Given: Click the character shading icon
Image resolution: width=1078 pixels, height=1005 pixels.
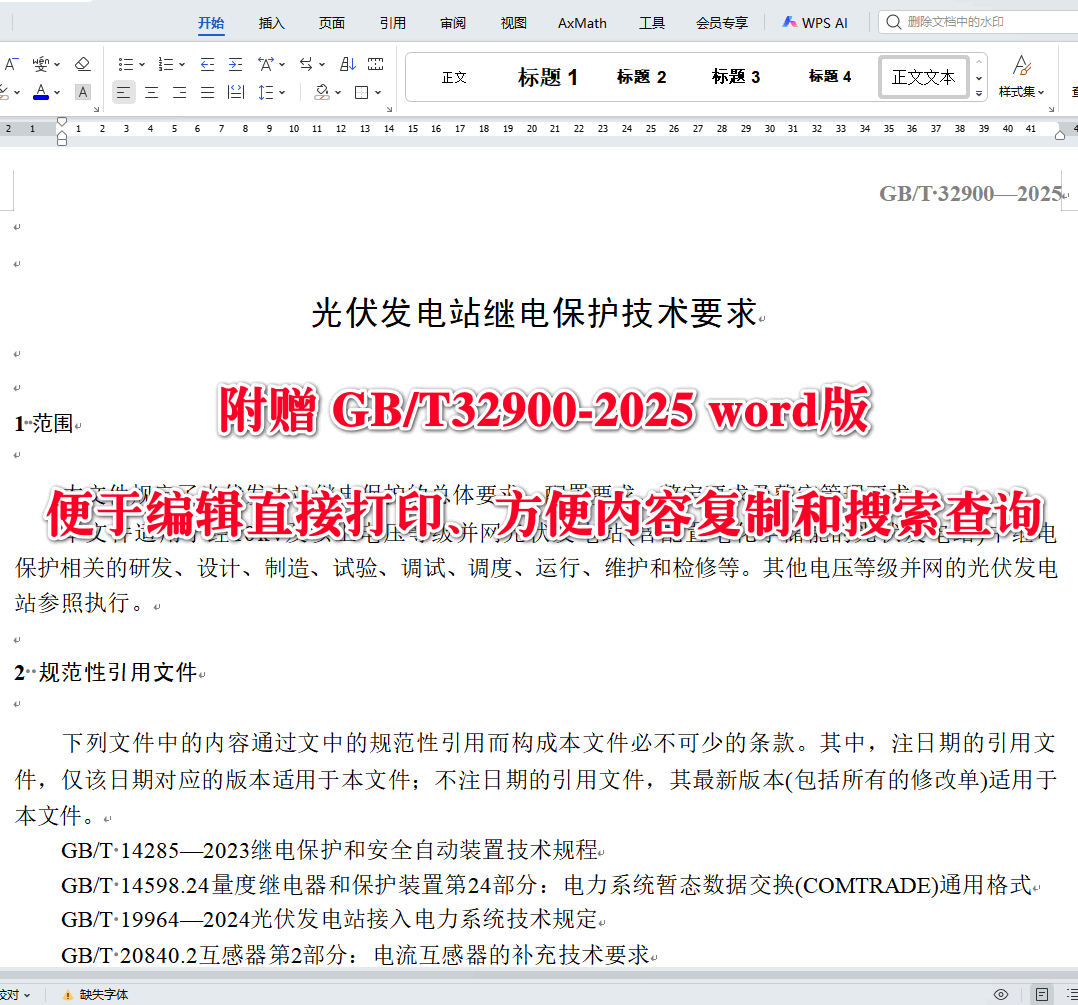Looking at the screenshot, I should point(83,92).
